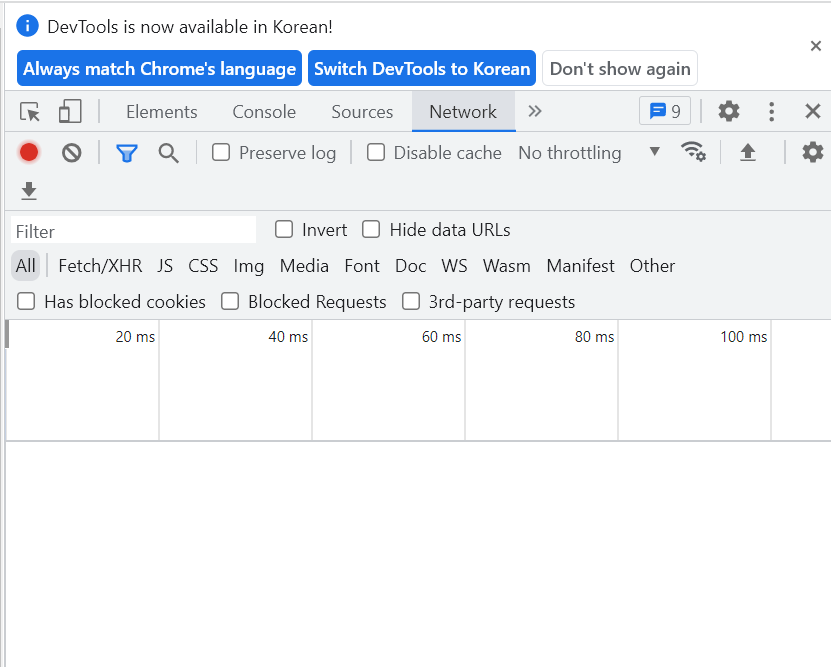Check the Invert filter checkbox
Image resolution: width=831 pixels, height=667 pixels.
(284, 230)
